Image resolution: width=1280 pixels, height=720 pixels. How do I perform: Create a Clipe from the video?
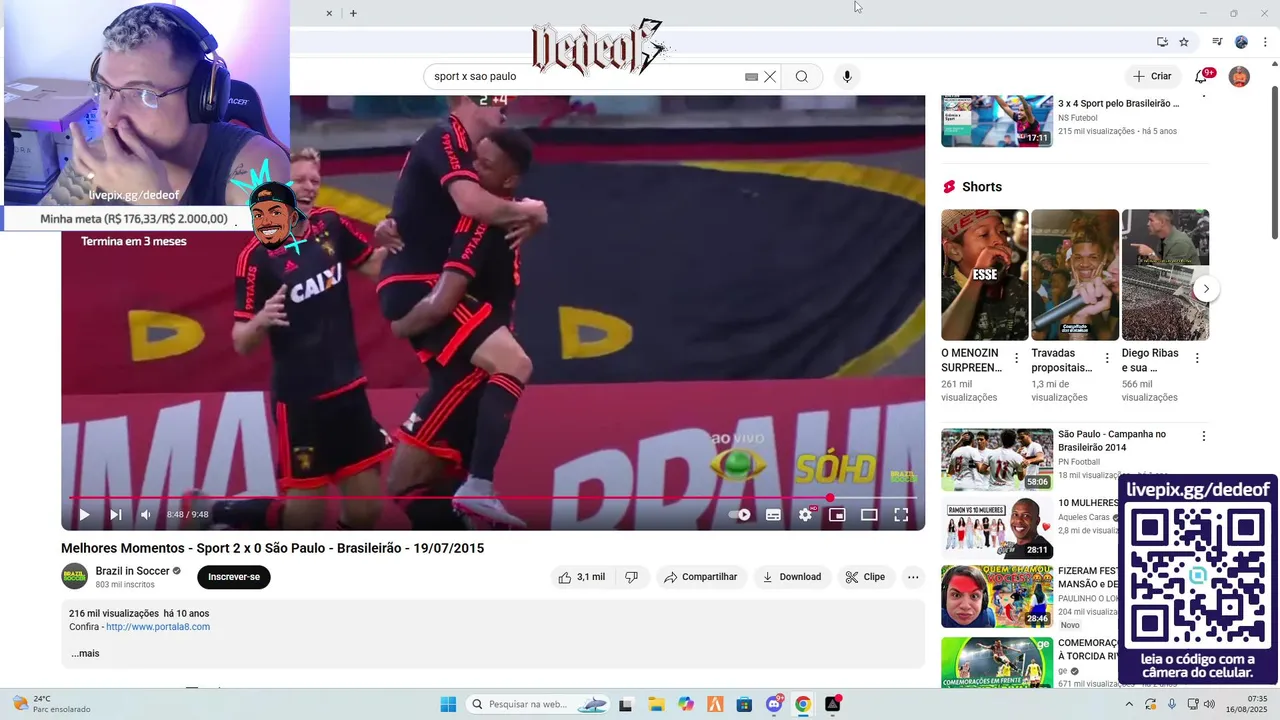(x=865, y=577)
